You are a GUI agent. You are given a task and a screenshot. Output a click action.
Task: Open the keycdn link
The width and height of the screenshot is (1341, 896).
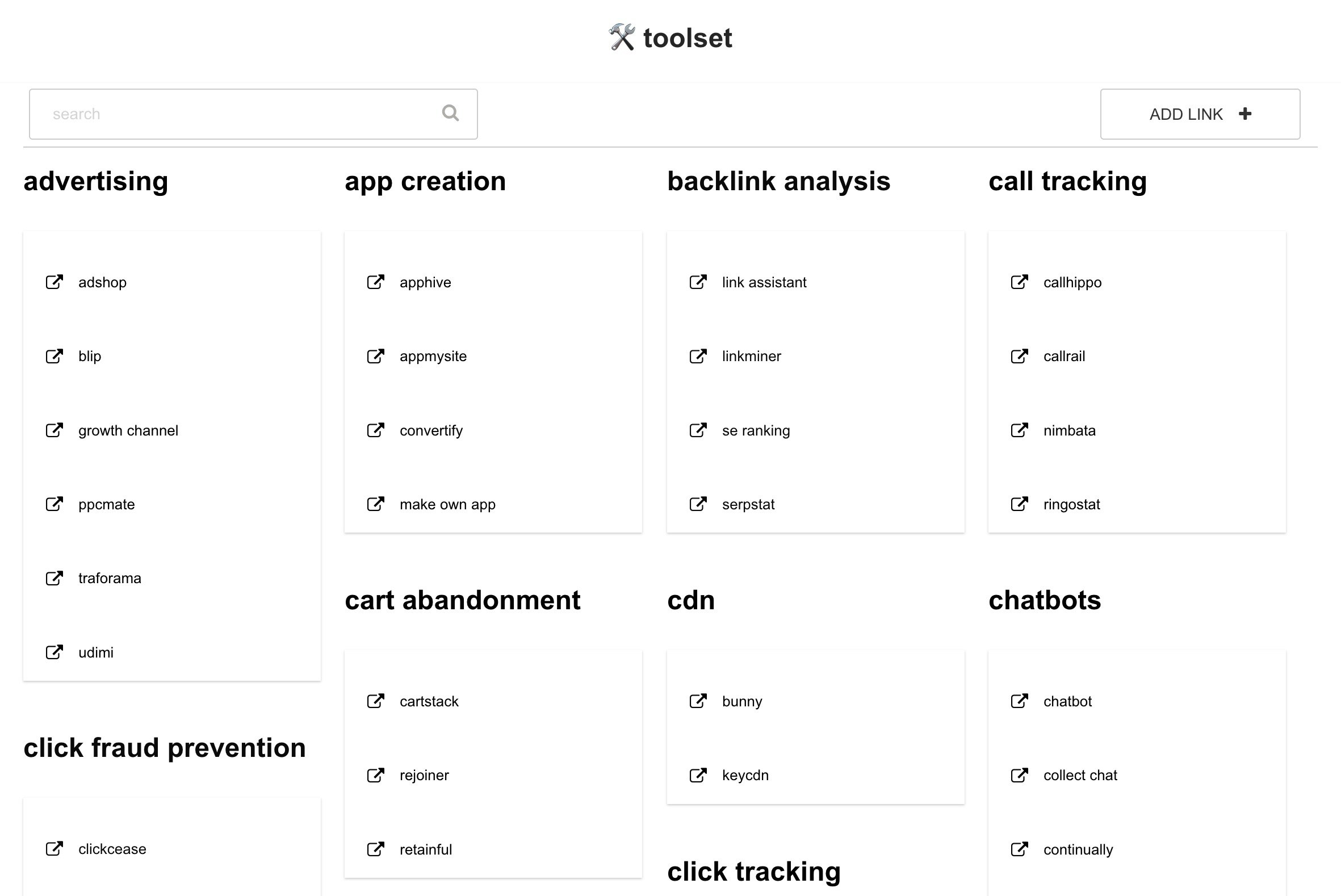[x=745, y=776]
